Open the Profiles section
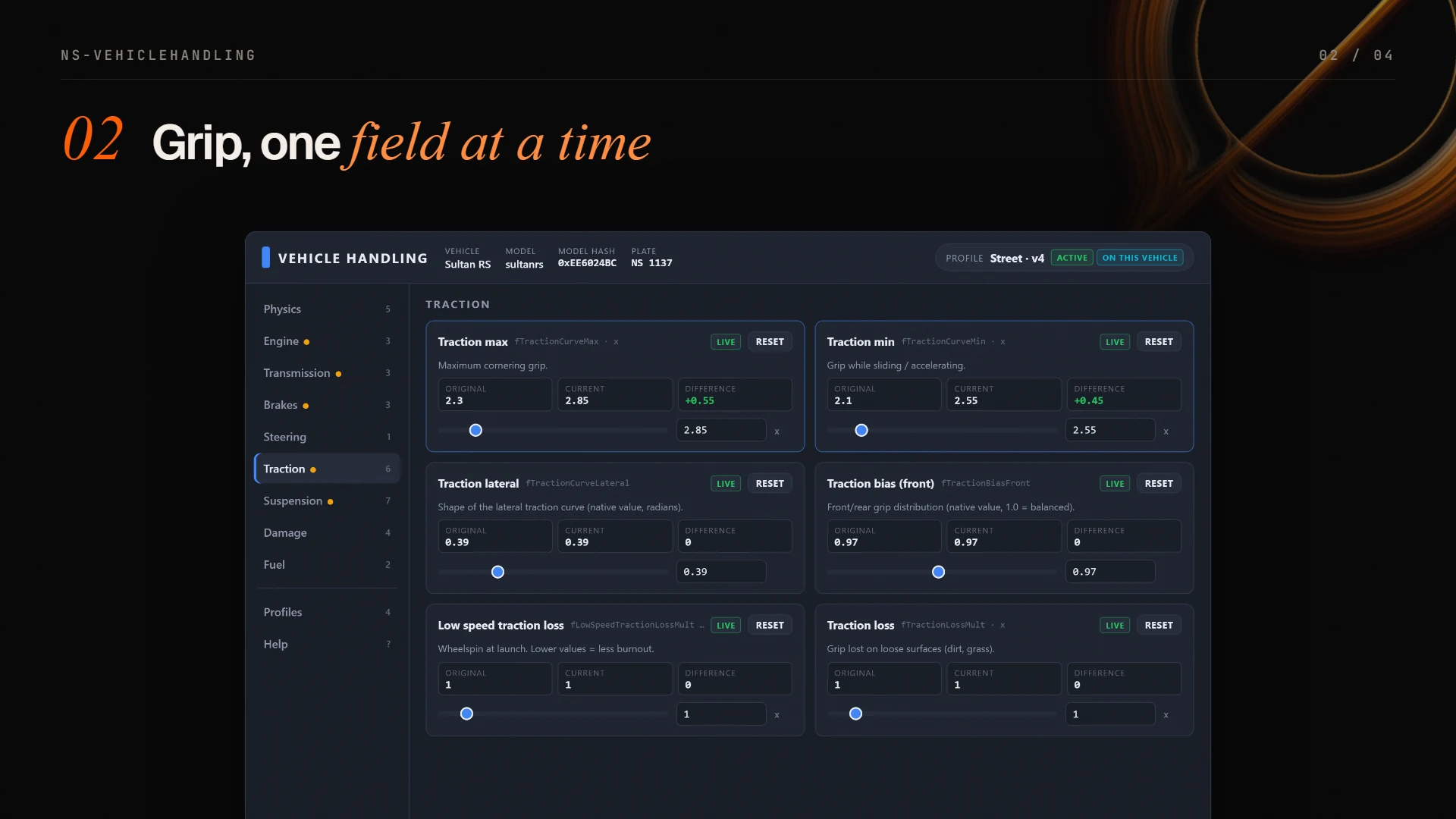 [327, 612]
